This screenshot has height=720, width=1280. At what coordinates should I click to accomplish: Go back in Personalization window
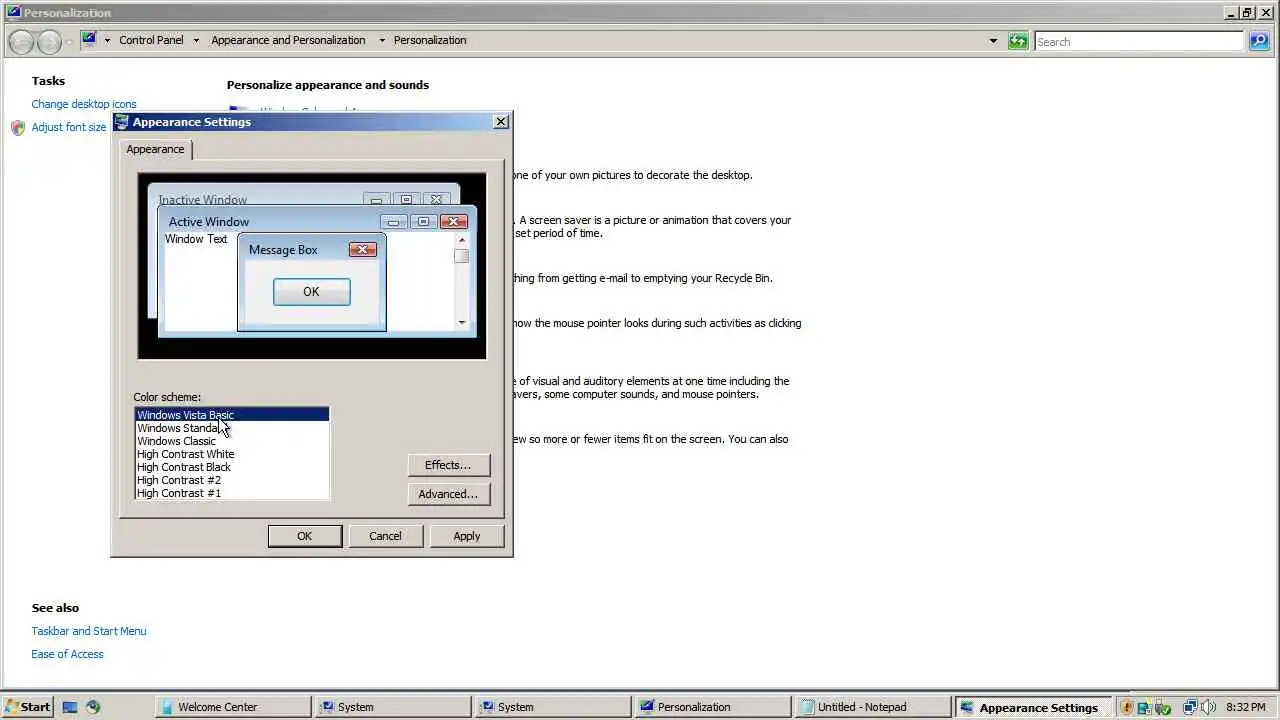[x=21, y=41]
